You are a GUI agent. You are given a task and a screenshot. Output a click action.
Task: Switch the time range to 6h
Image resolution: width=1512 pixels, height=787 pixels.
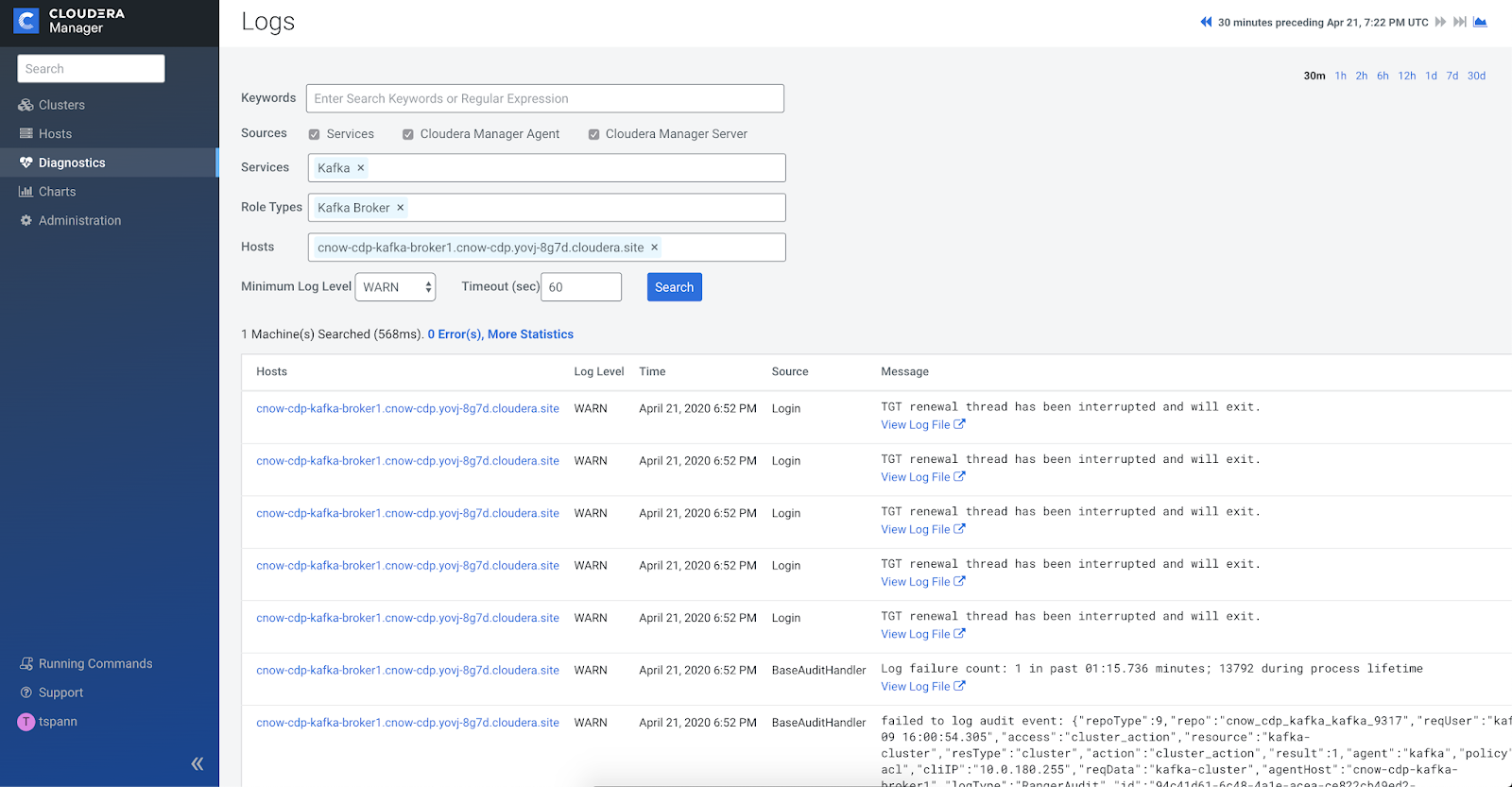[1383, 76]
